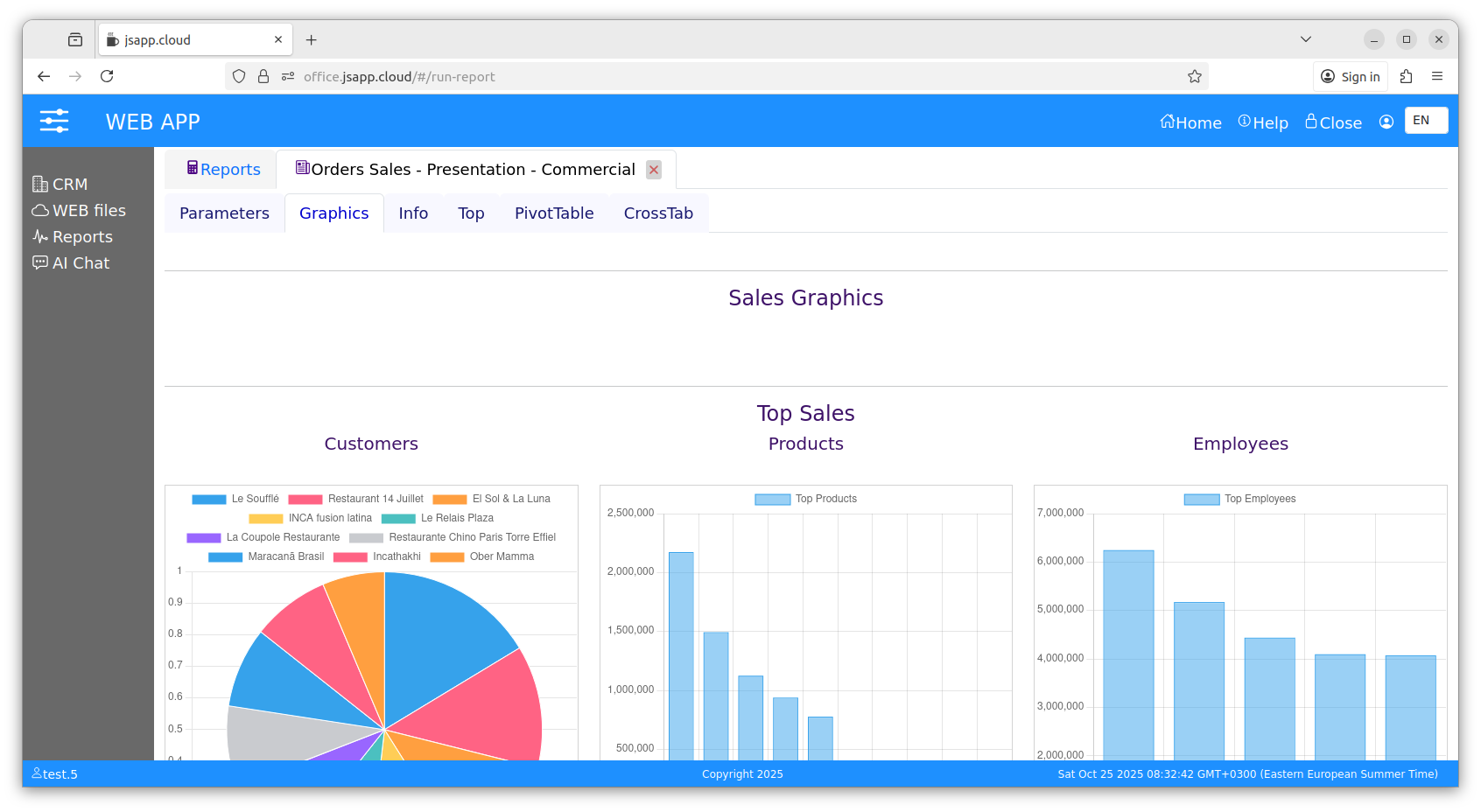Open the hamburger sliders menu icon
Screen dimensions: 1481x812
pos(54,121)
